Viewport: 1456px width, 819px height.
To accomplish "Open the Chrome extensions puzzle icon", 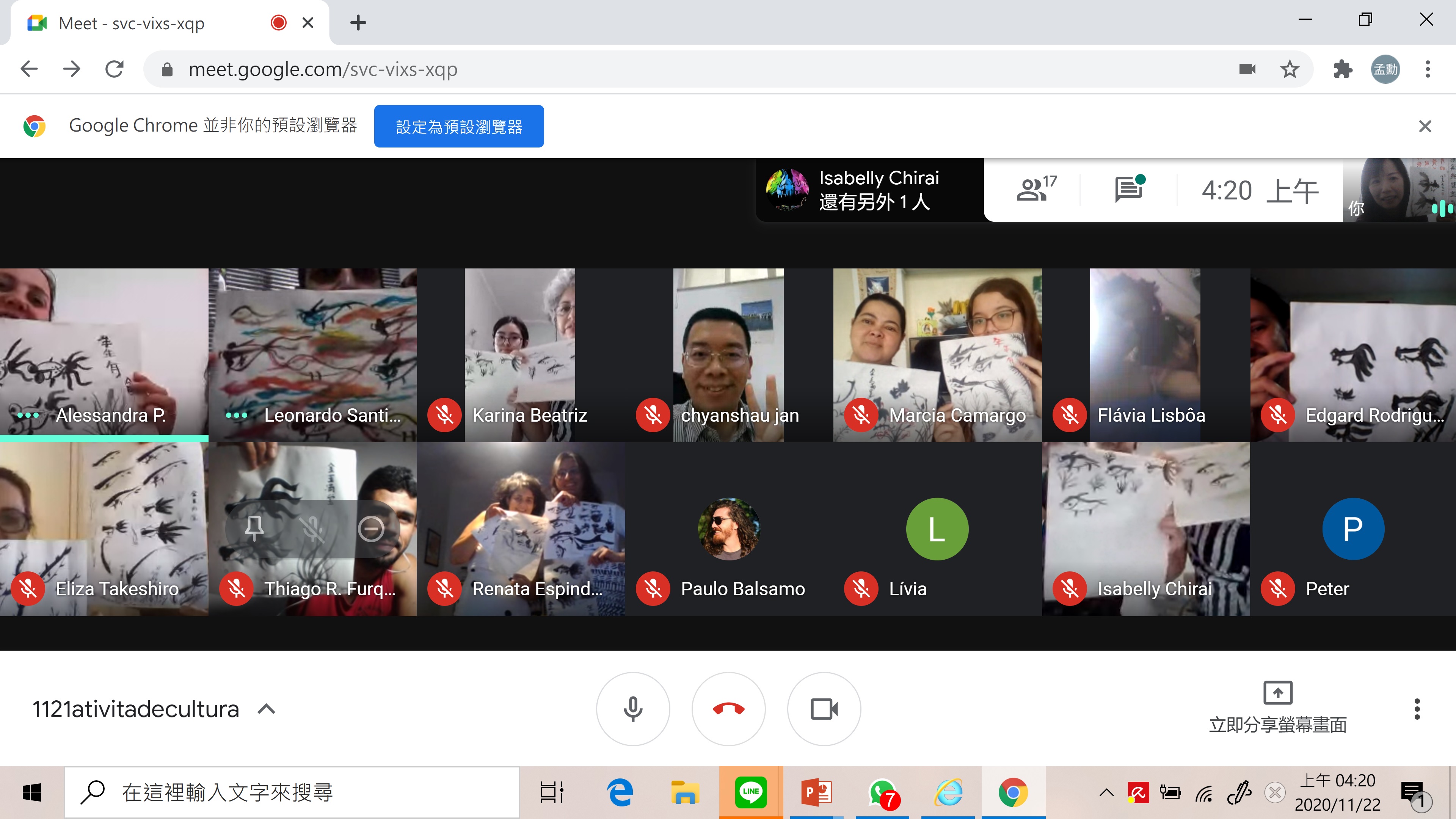I will coord(1342,69).
